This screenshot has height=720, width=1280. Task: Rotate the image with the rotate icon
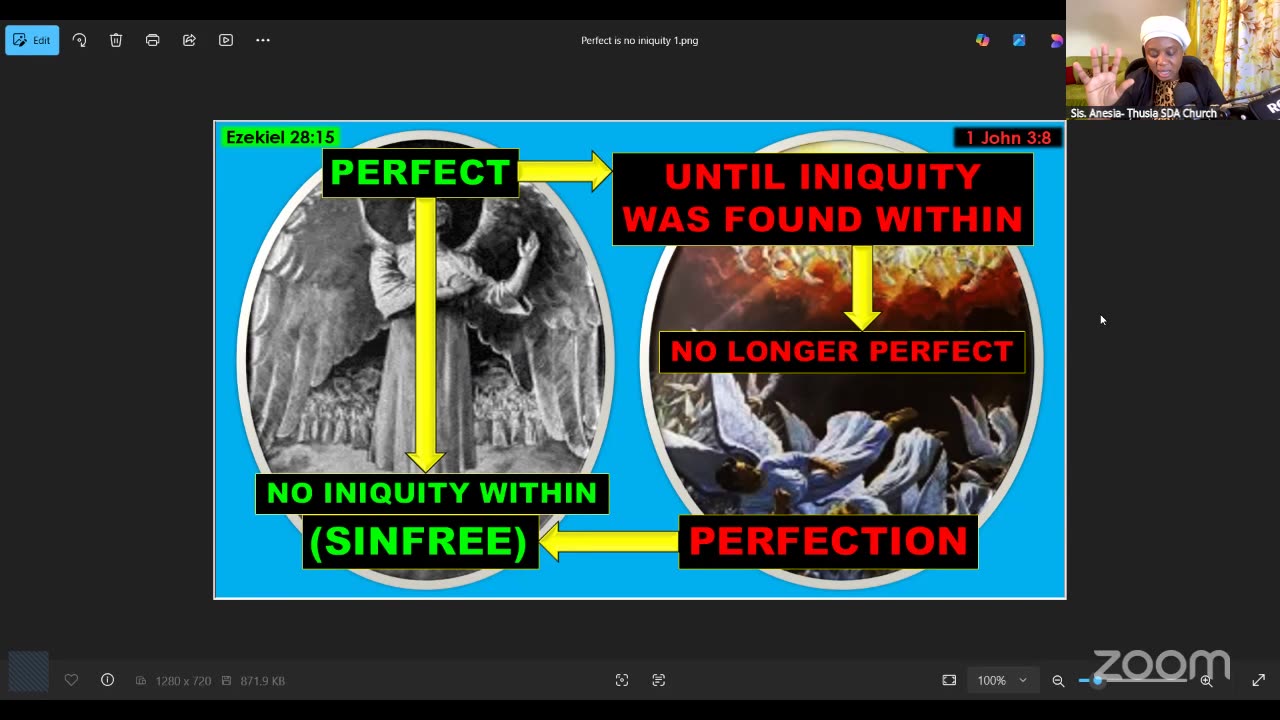coord(80,40)
